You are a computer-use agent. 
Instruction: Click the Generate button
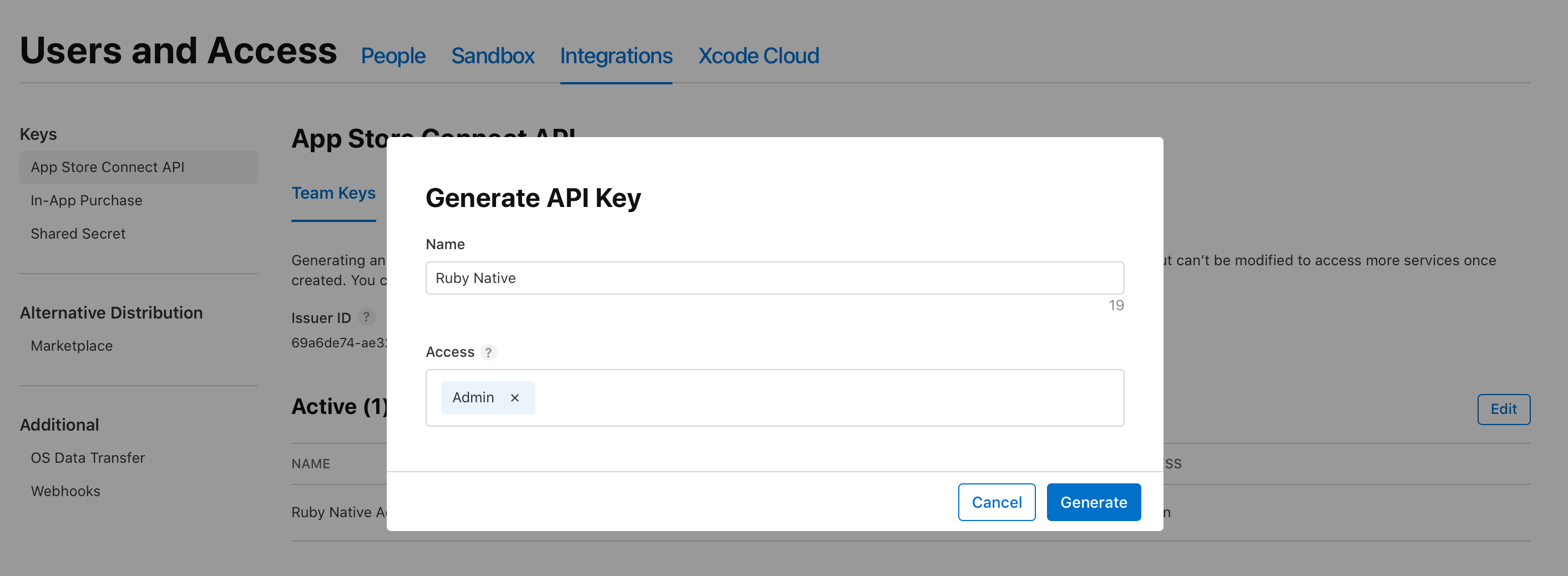1093,502
